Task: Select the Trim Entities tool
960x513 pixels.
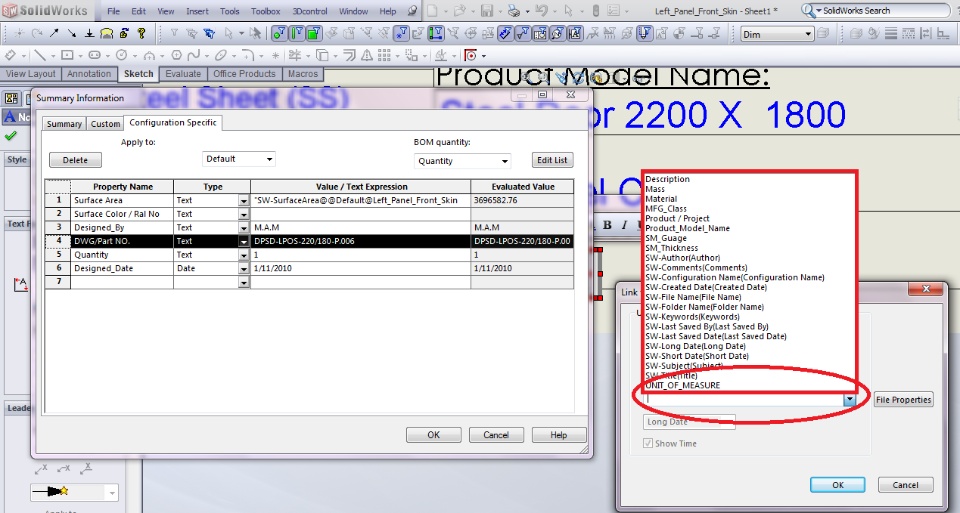Action: 294,55
